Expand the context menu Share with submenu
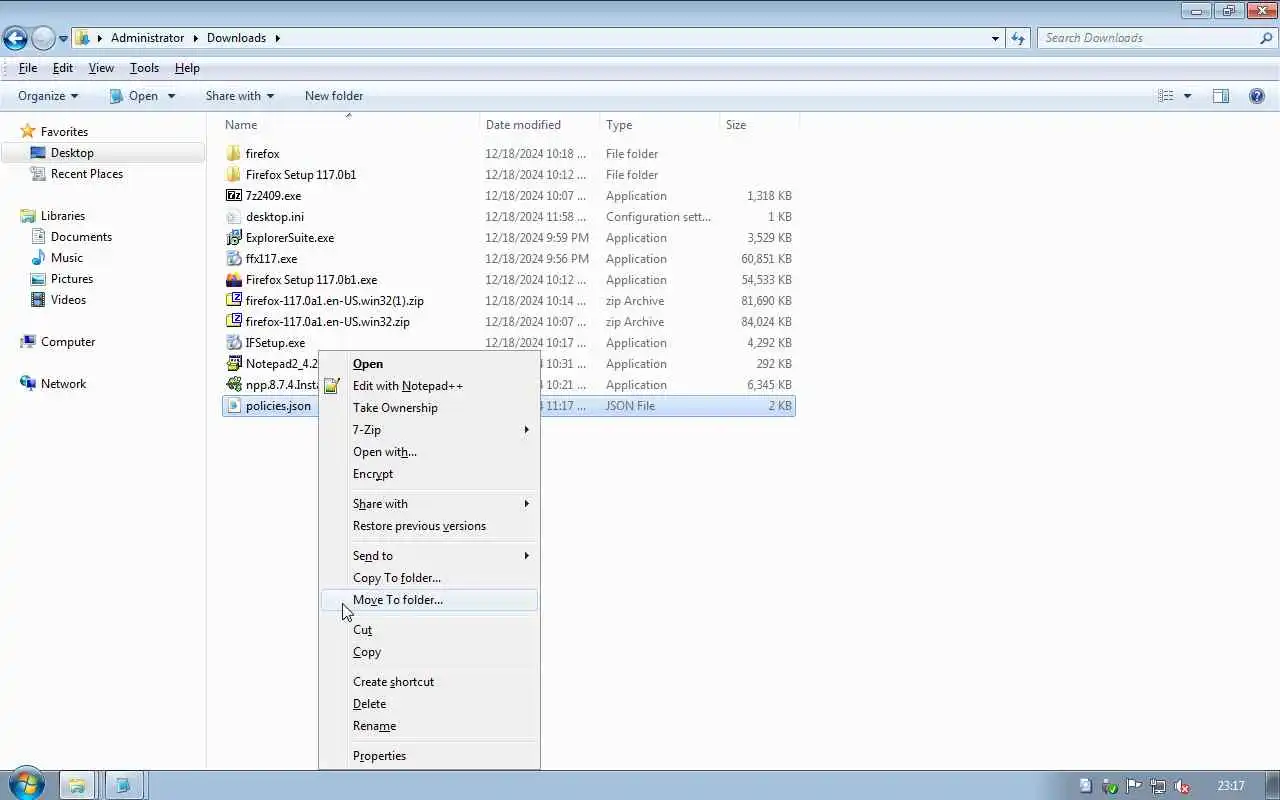1280x800 pixels. [429, 504]
